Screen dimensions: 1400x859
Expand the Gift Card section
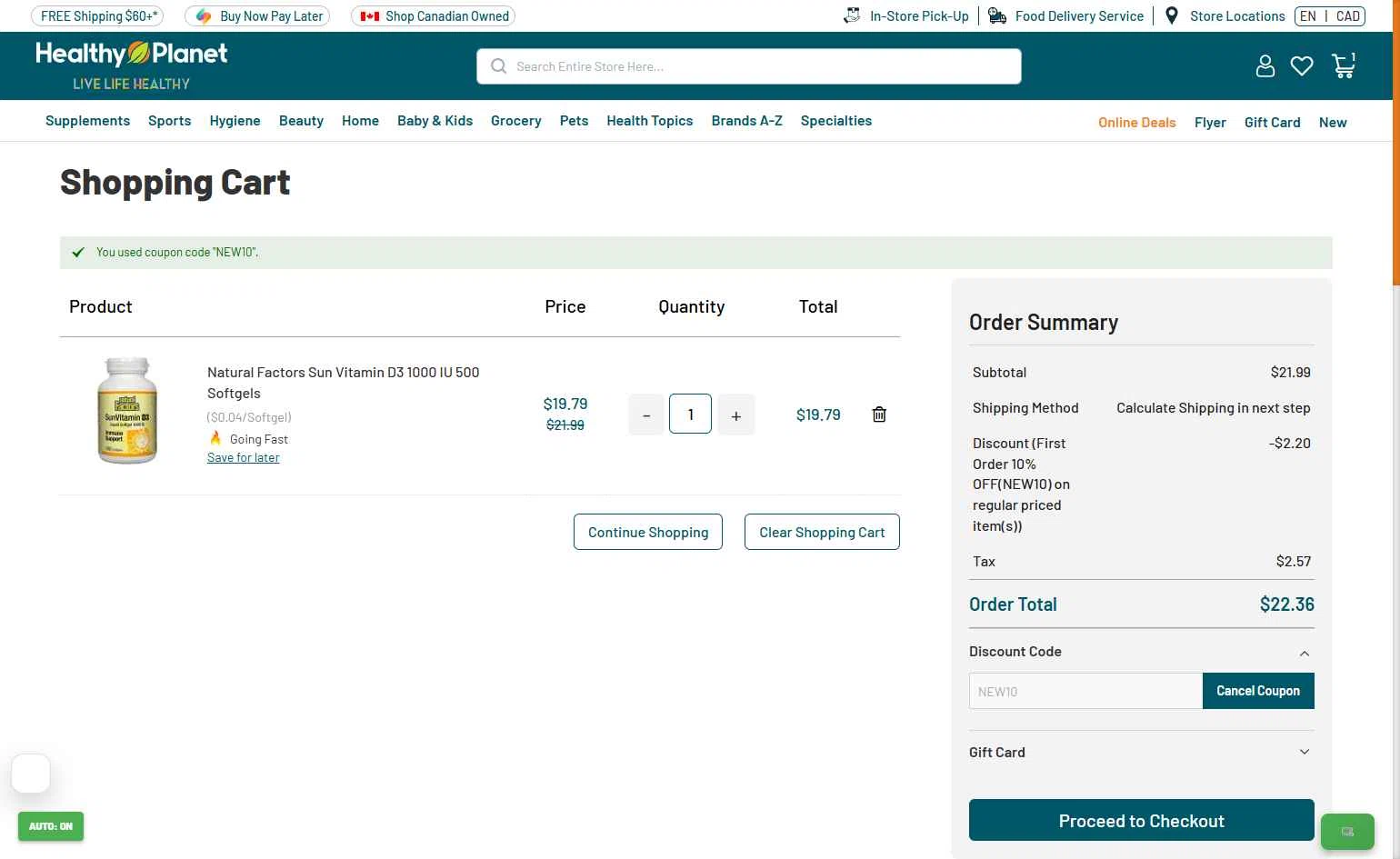(1305, 752)
